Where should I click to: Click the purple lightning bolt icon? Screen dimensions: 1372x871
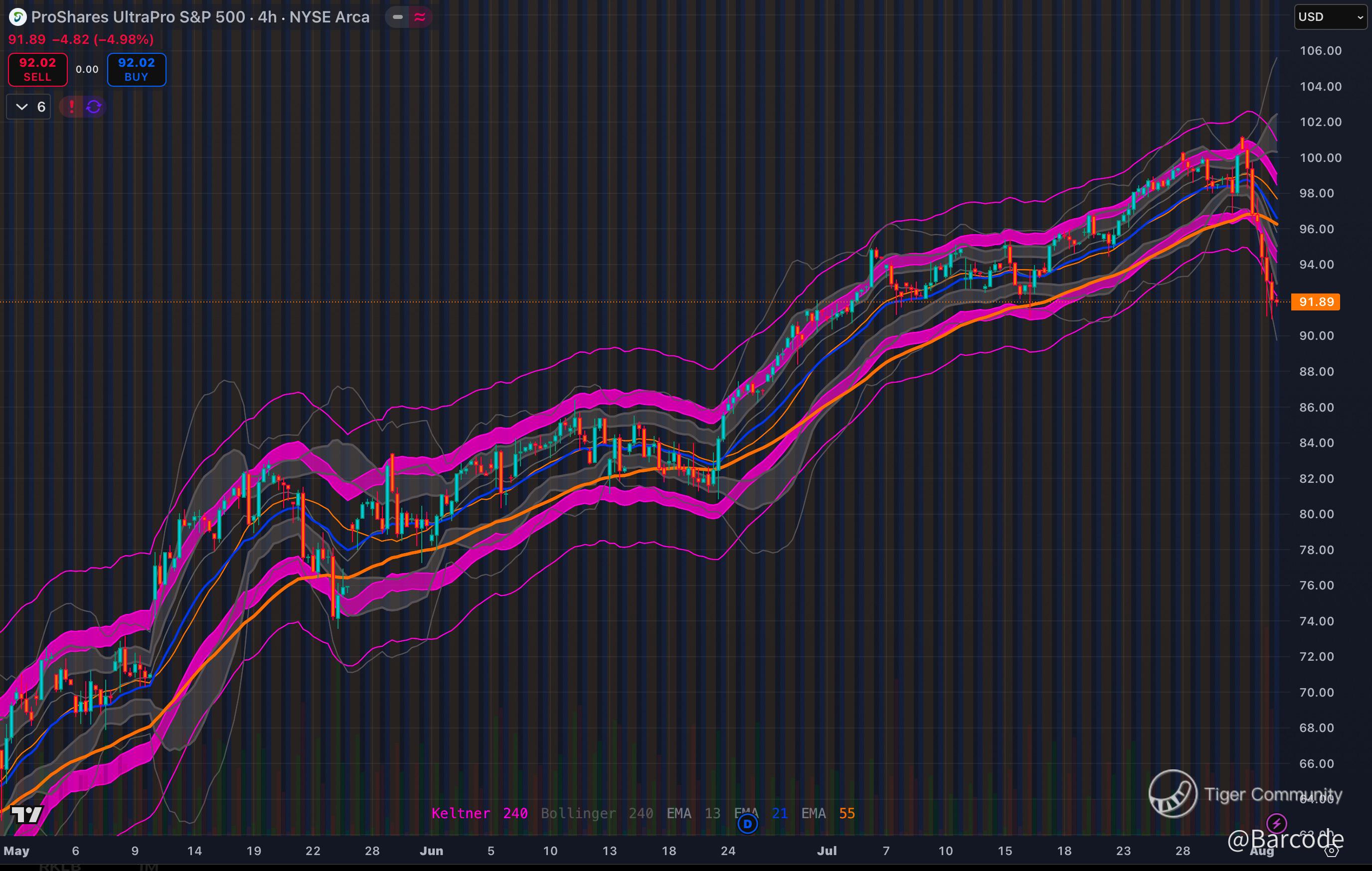1276,823
